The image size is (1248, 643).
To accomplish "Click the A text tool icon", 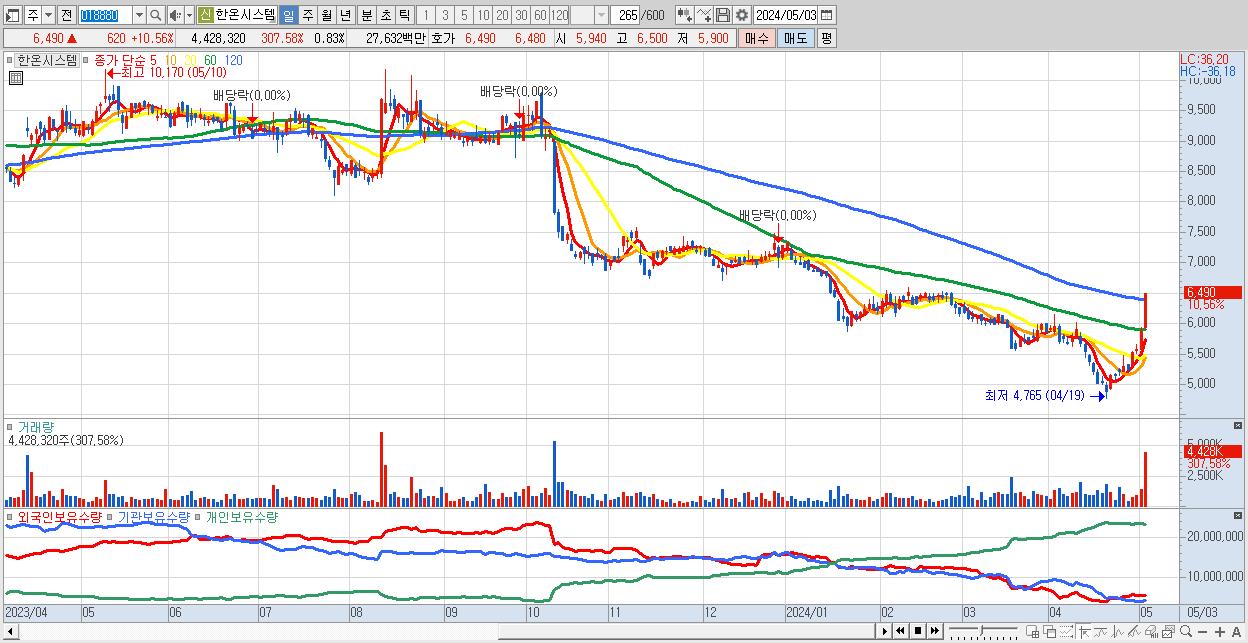I will [x=1237, y=631].
